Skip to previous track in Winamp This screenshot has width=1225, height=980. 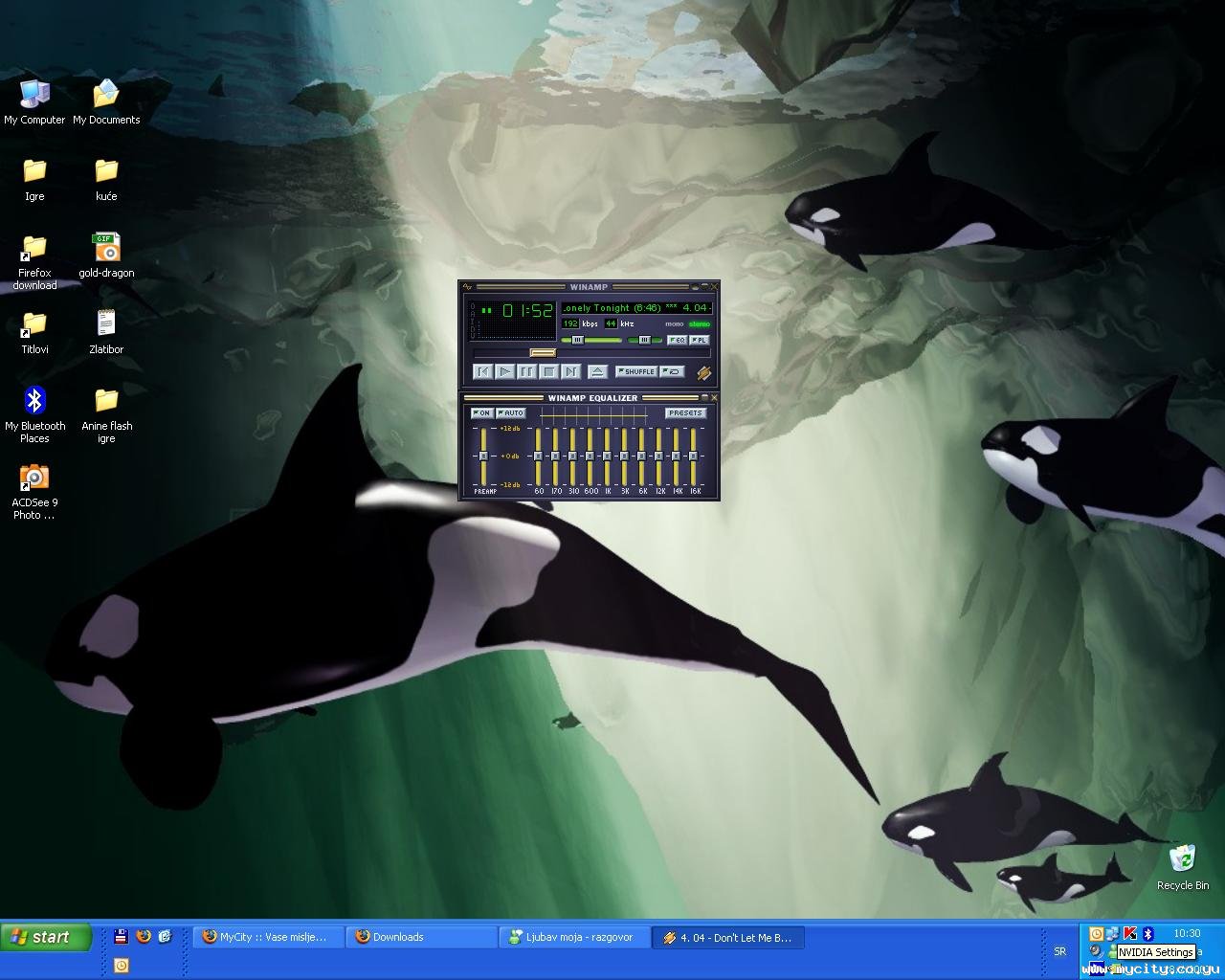(483, 371)
